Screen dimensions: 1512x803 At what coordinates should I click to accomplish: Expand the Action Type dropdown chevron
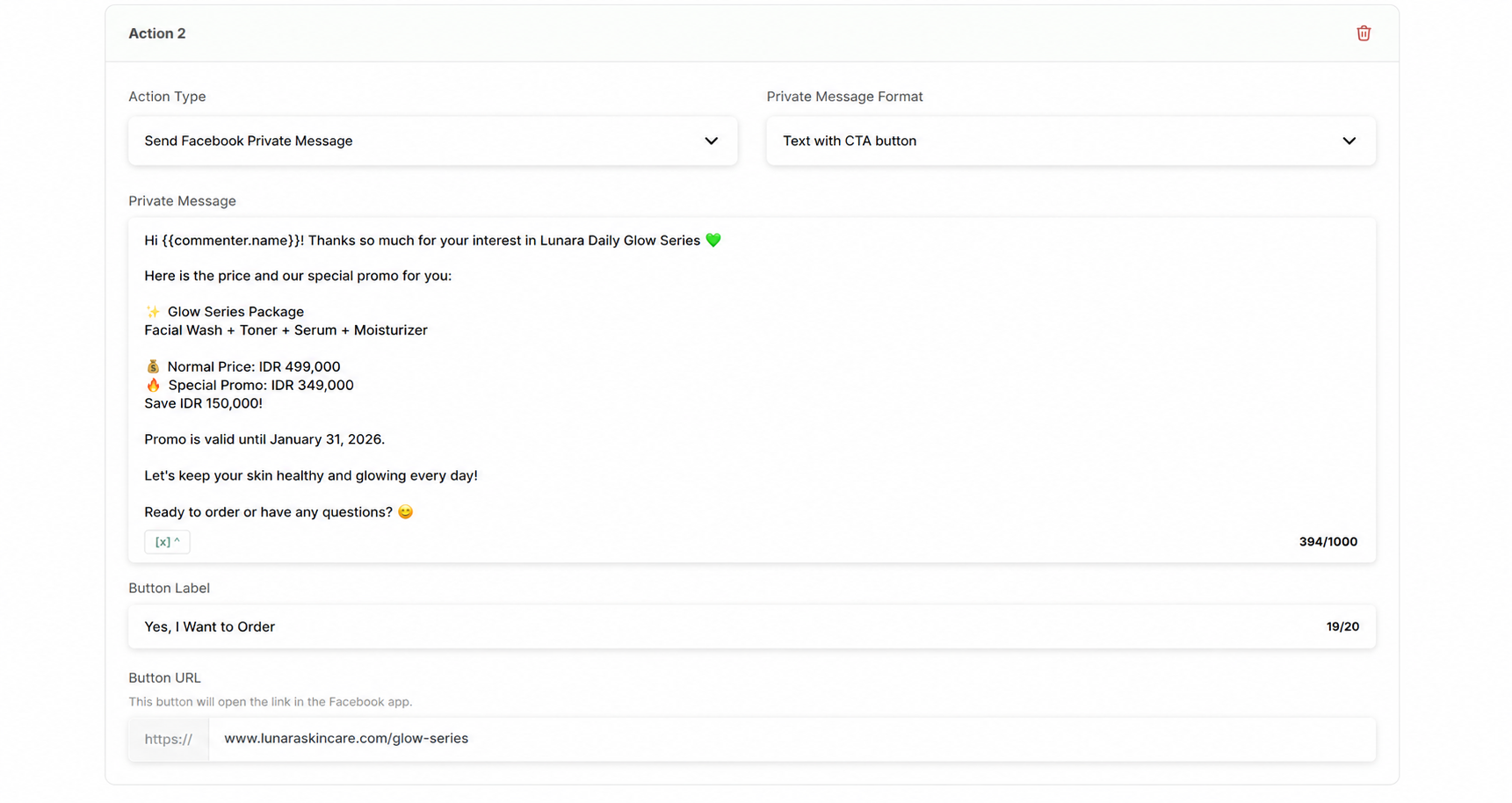(711, 141)
